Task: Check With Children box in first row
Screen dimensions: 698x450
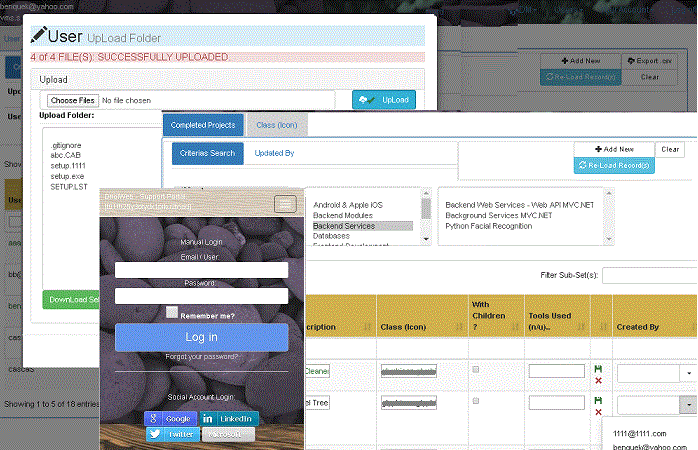Action: (476, 370)
